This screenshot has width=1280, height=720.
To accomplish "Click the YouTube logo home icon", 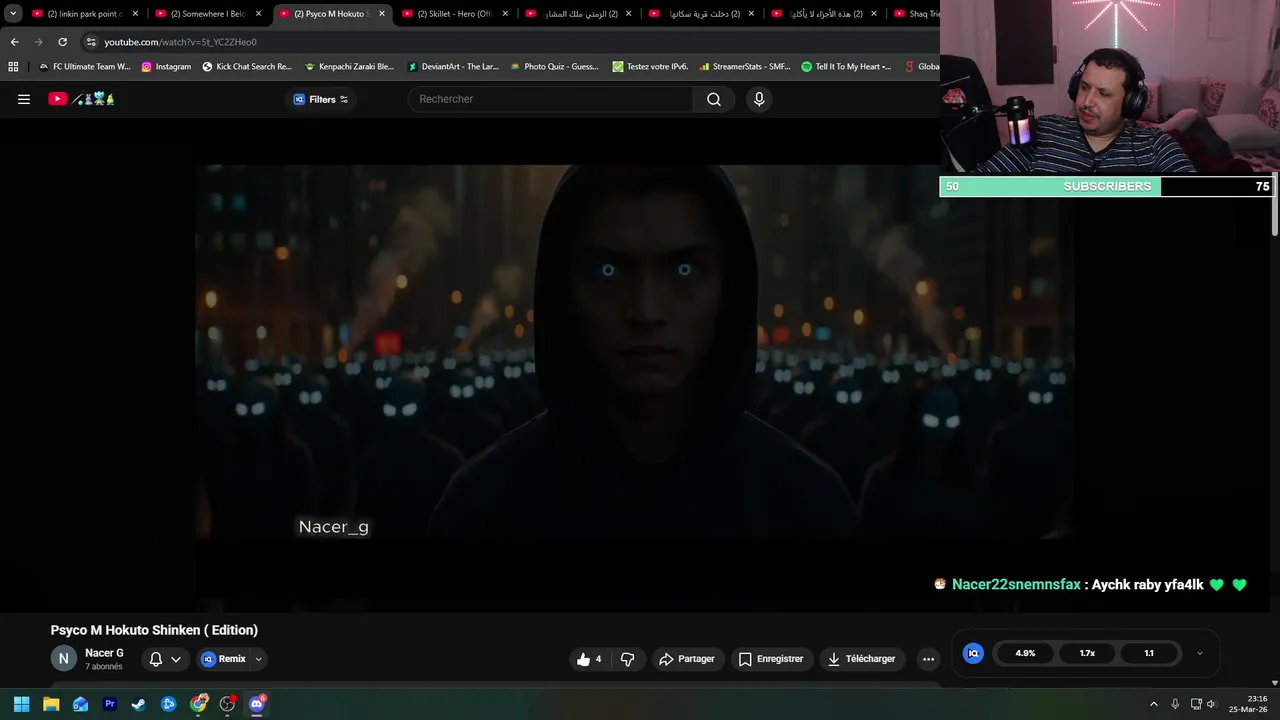I will 81,99.
